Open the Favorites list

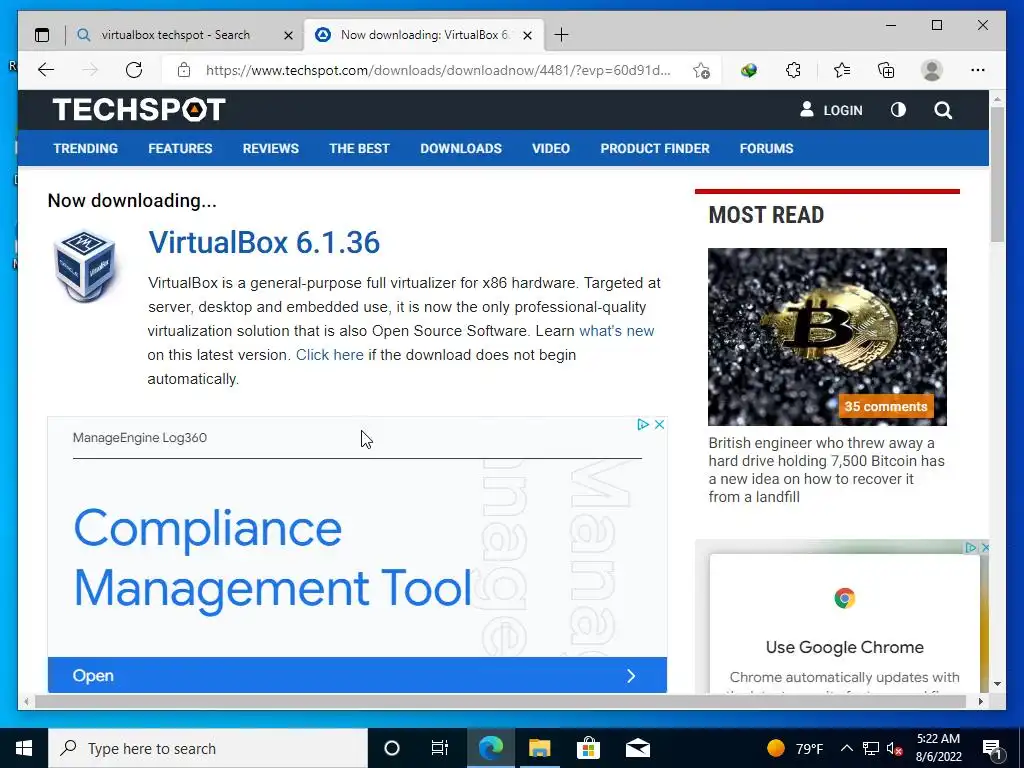point(842,70)
